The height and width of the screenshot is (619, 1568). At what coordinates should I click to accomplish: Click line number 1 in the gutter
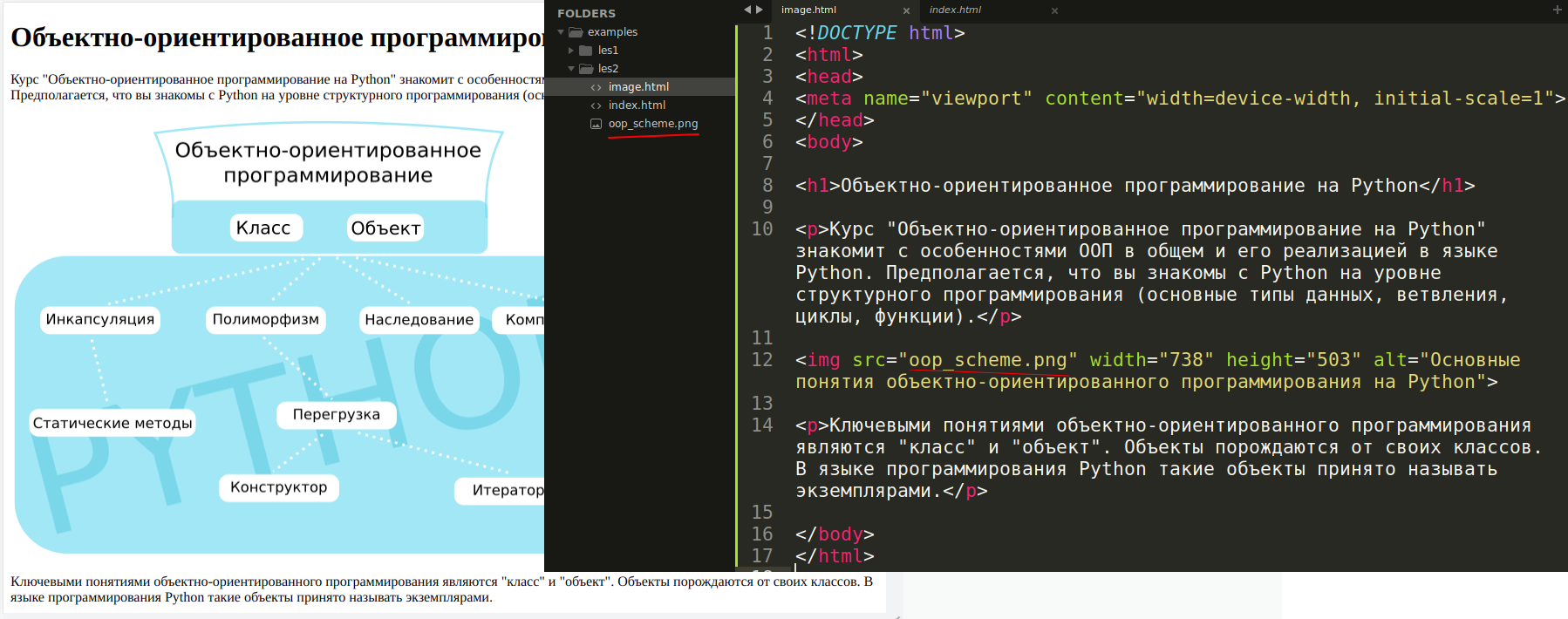point(767,33)
